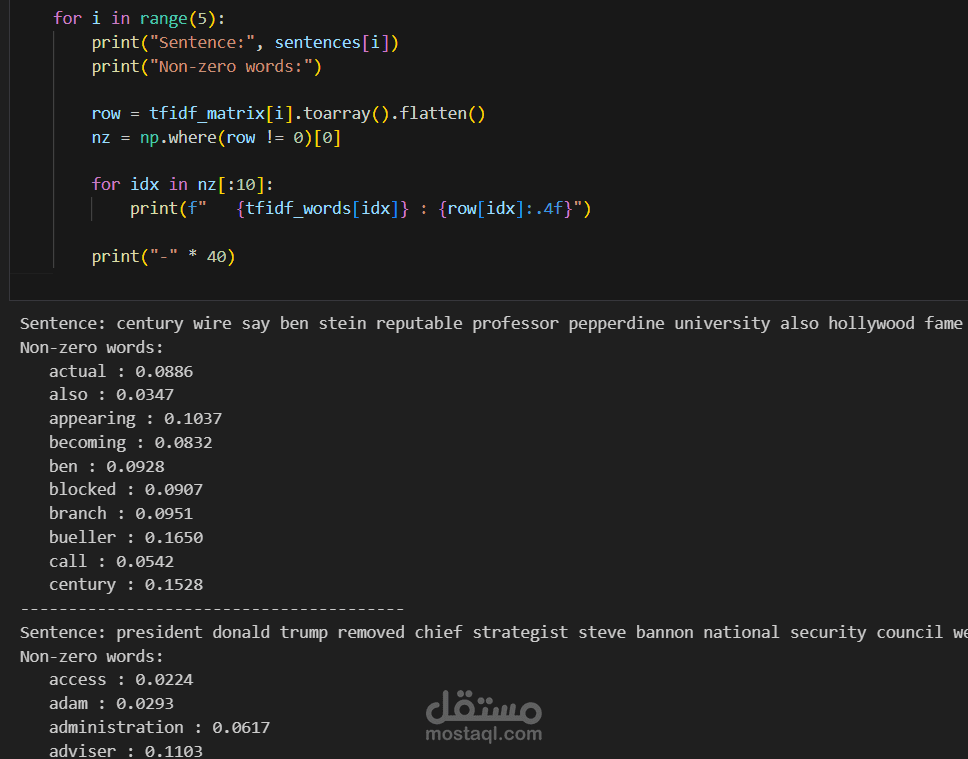This screenshot has width=968, height=759.
Task: Click output line 'ben : 0.0928'
Action: pyautogui.click(x=107, y=466)
